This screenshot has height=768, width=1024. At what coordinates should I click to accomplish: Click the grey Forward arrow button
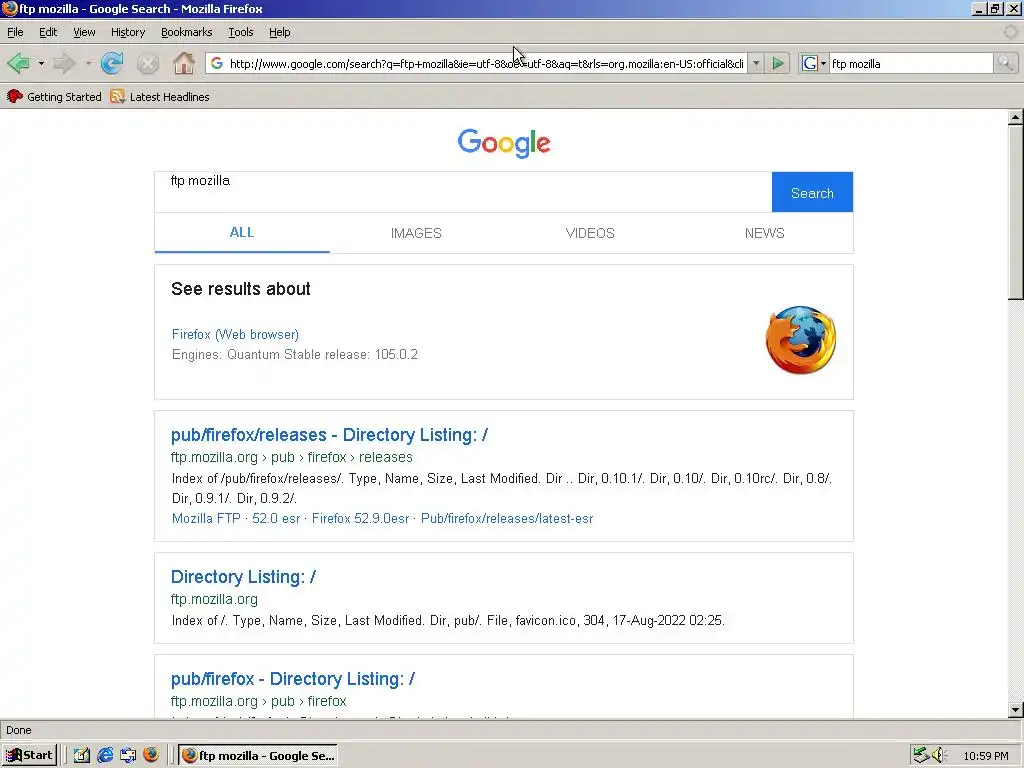[64, 63]
